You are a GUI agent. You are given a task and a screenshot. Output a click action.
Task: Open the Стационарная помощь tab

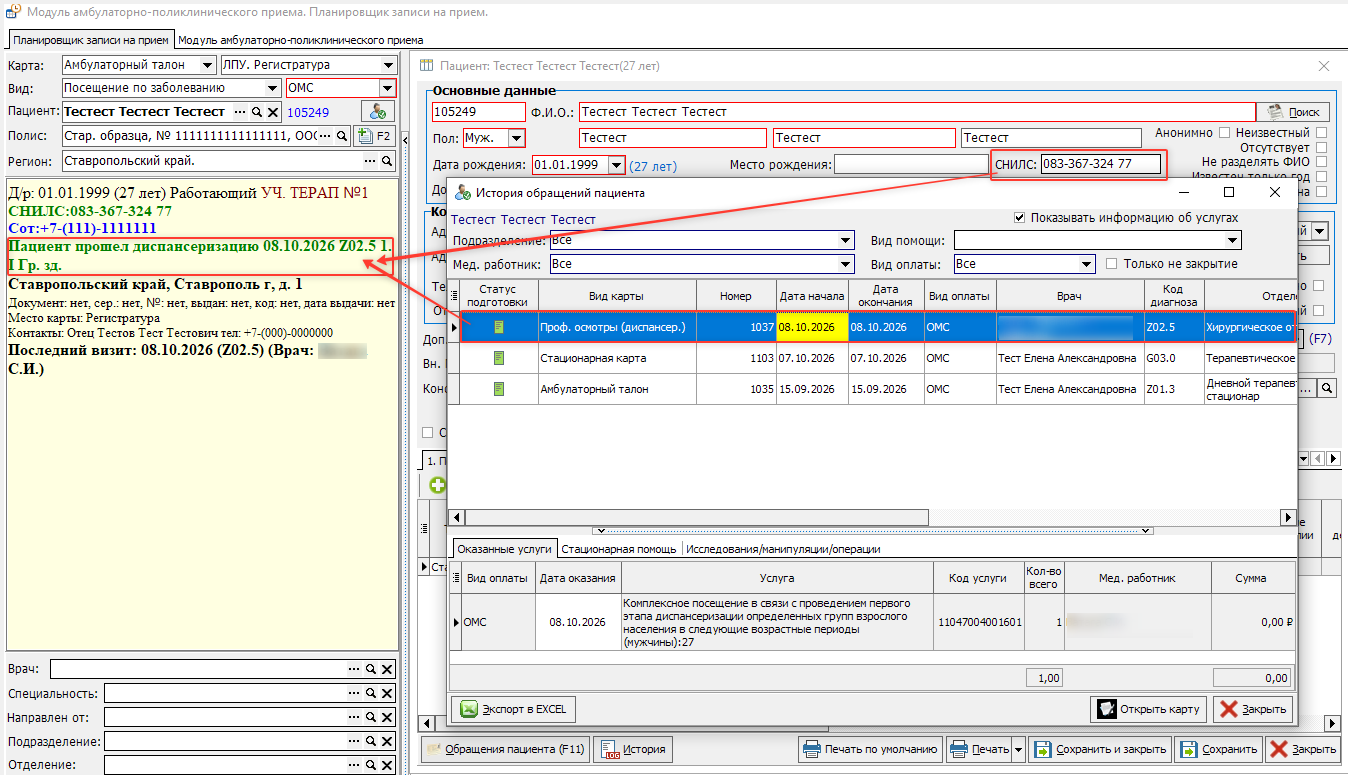(x=620, y=549)
